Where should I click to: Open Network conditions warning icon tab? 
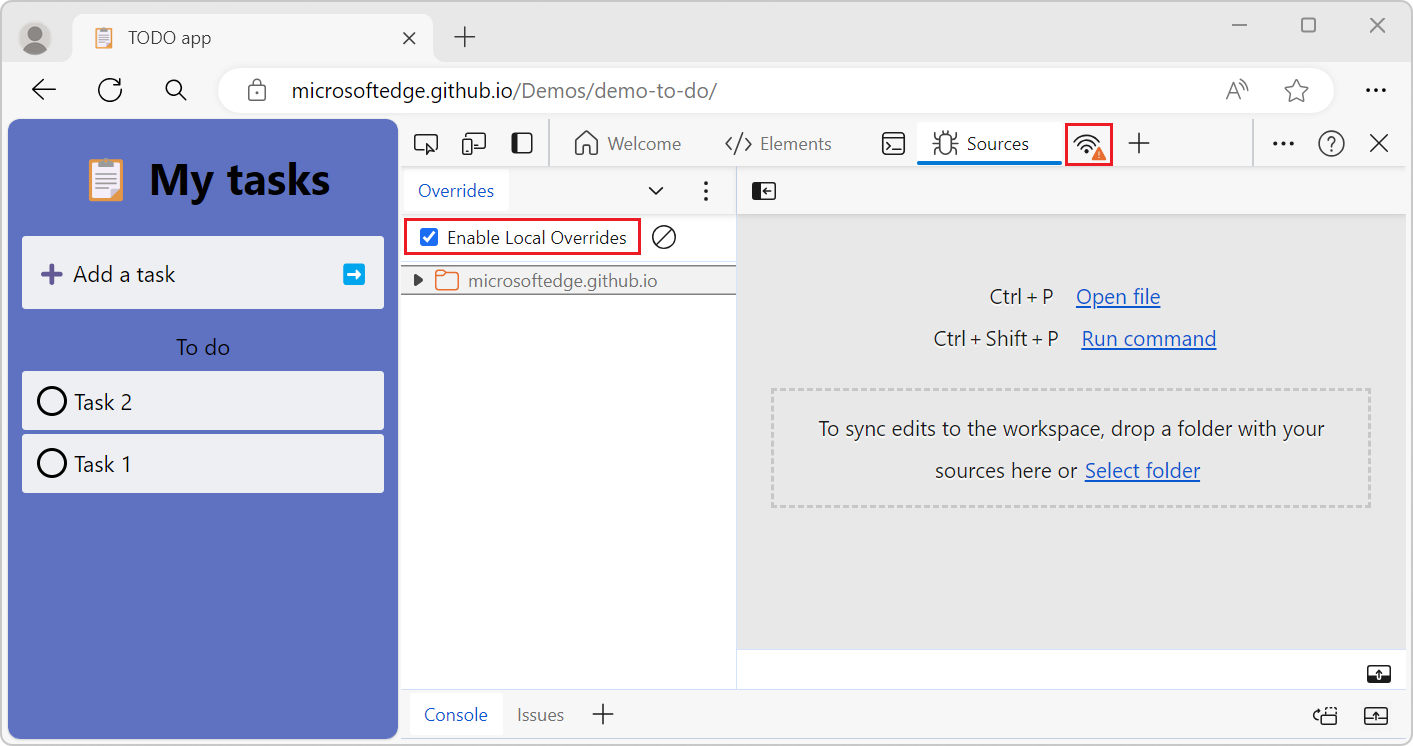pos(1089,145)
